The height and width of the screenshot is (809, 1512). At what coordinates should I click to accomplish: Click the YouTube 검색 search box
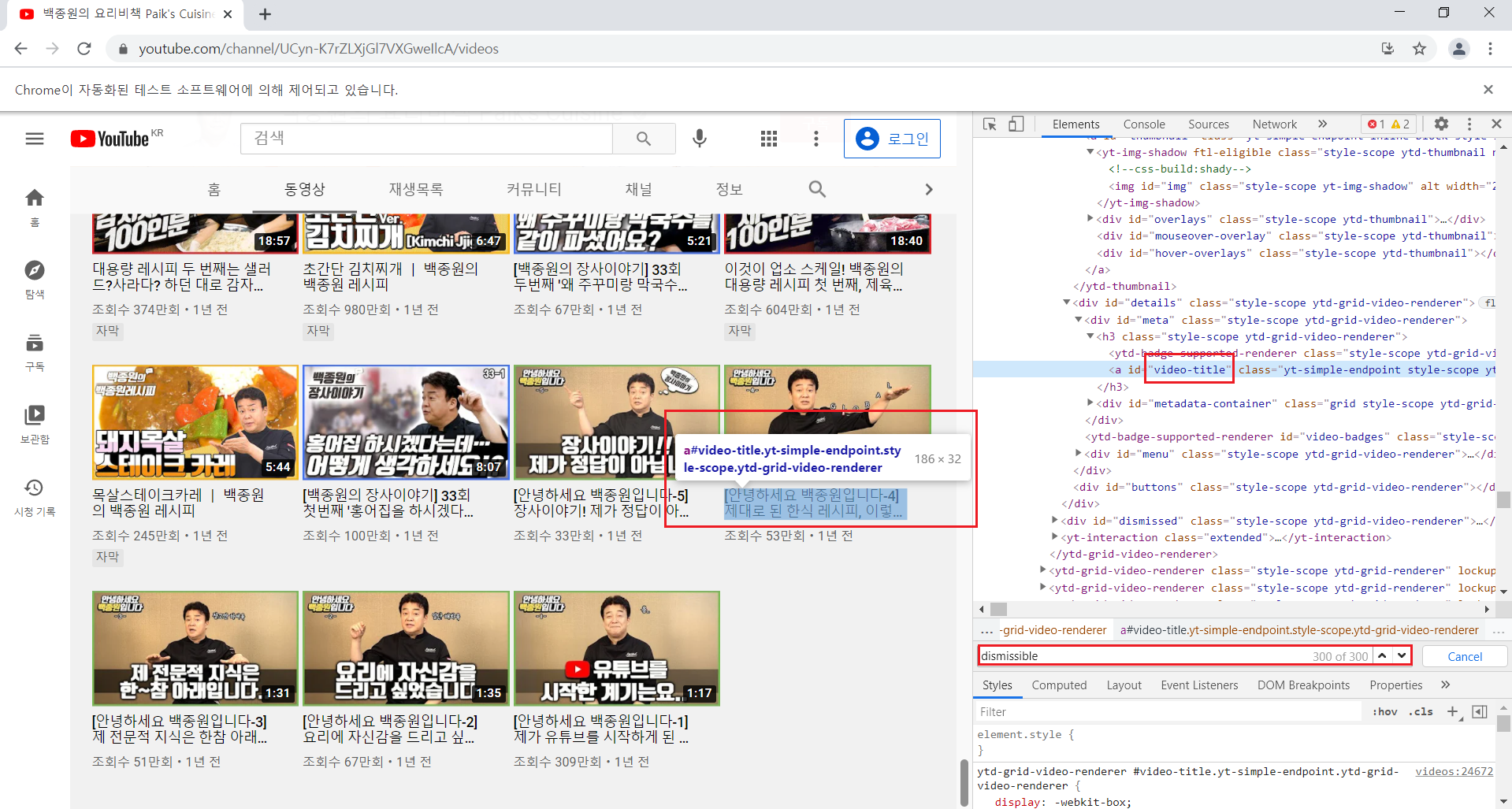(426, 139)
